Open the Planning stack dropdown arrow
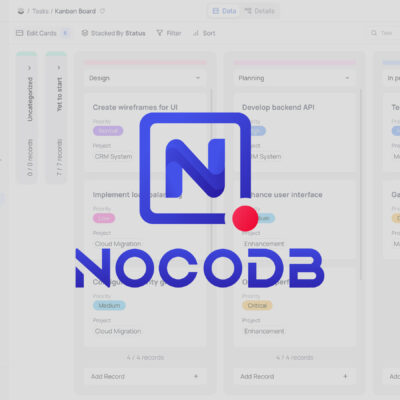Image resolution: width=400 pixels, height=400 pixels. coord(347,78)
